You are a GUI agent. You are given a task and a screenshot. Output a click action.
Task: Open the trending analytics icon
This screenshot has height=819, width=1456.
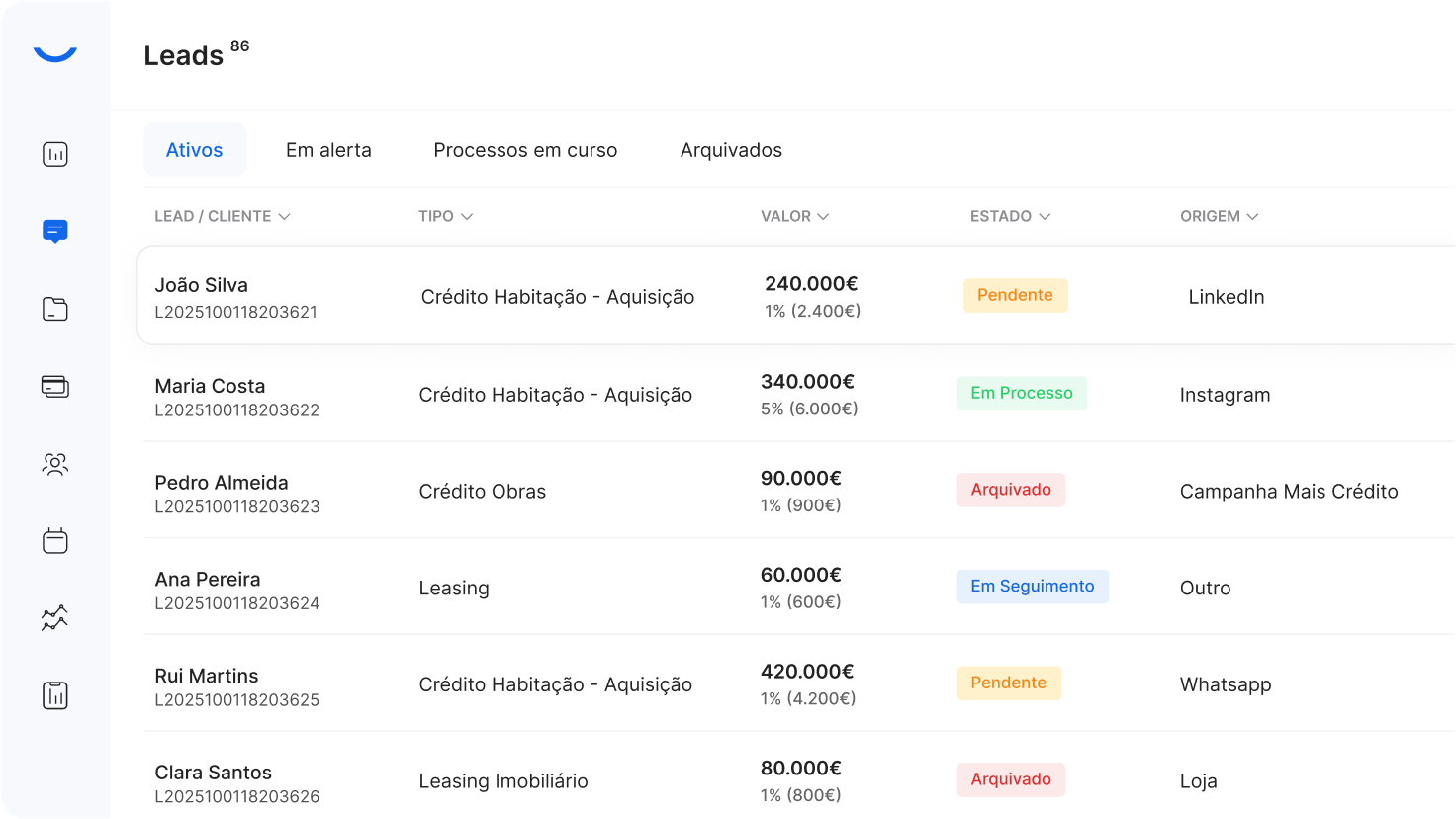click(x=54, y=617)
